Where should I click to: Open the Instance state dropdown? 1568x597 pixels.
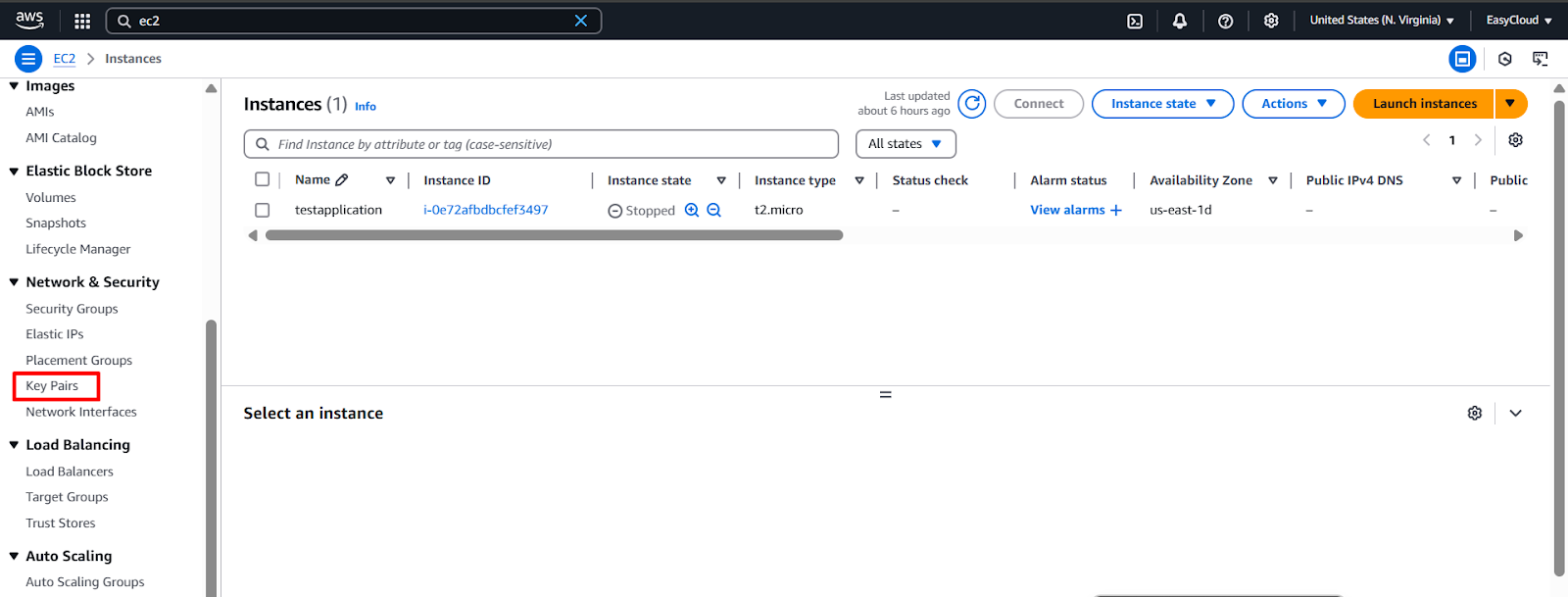1163,103
